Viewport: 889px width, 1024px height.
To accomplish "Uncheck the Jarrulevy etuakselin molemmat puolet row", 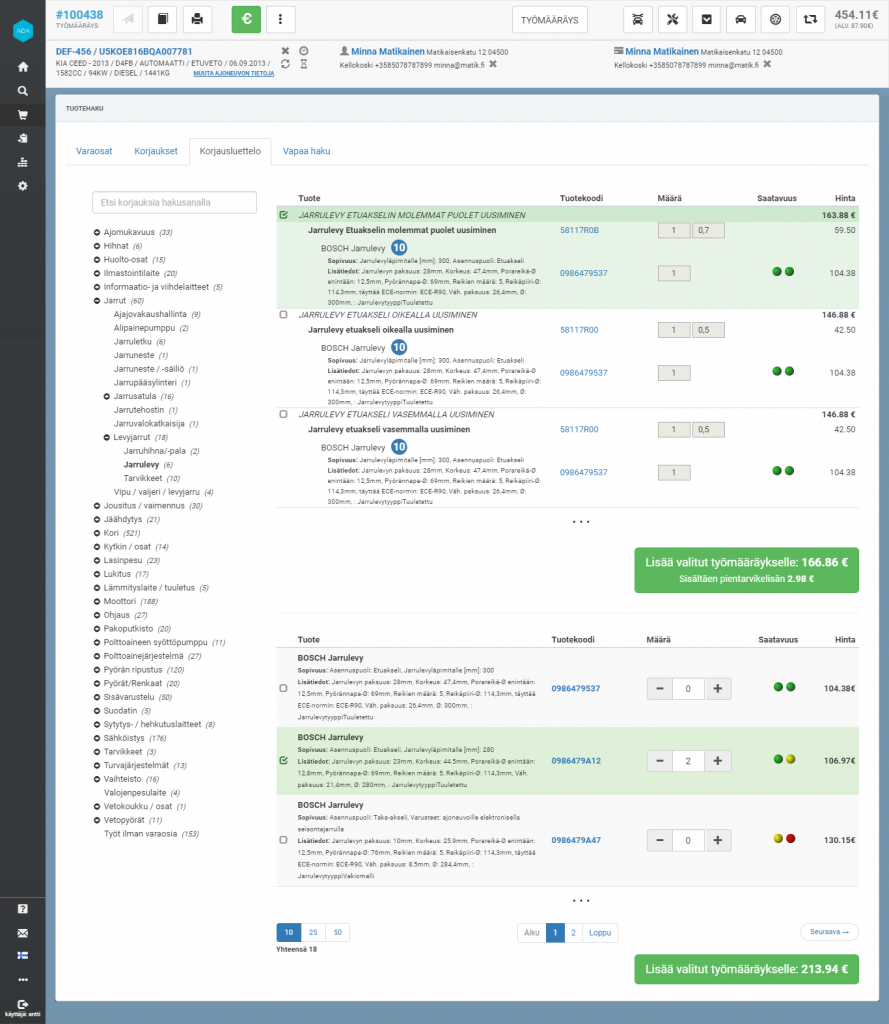I will 283,215.
